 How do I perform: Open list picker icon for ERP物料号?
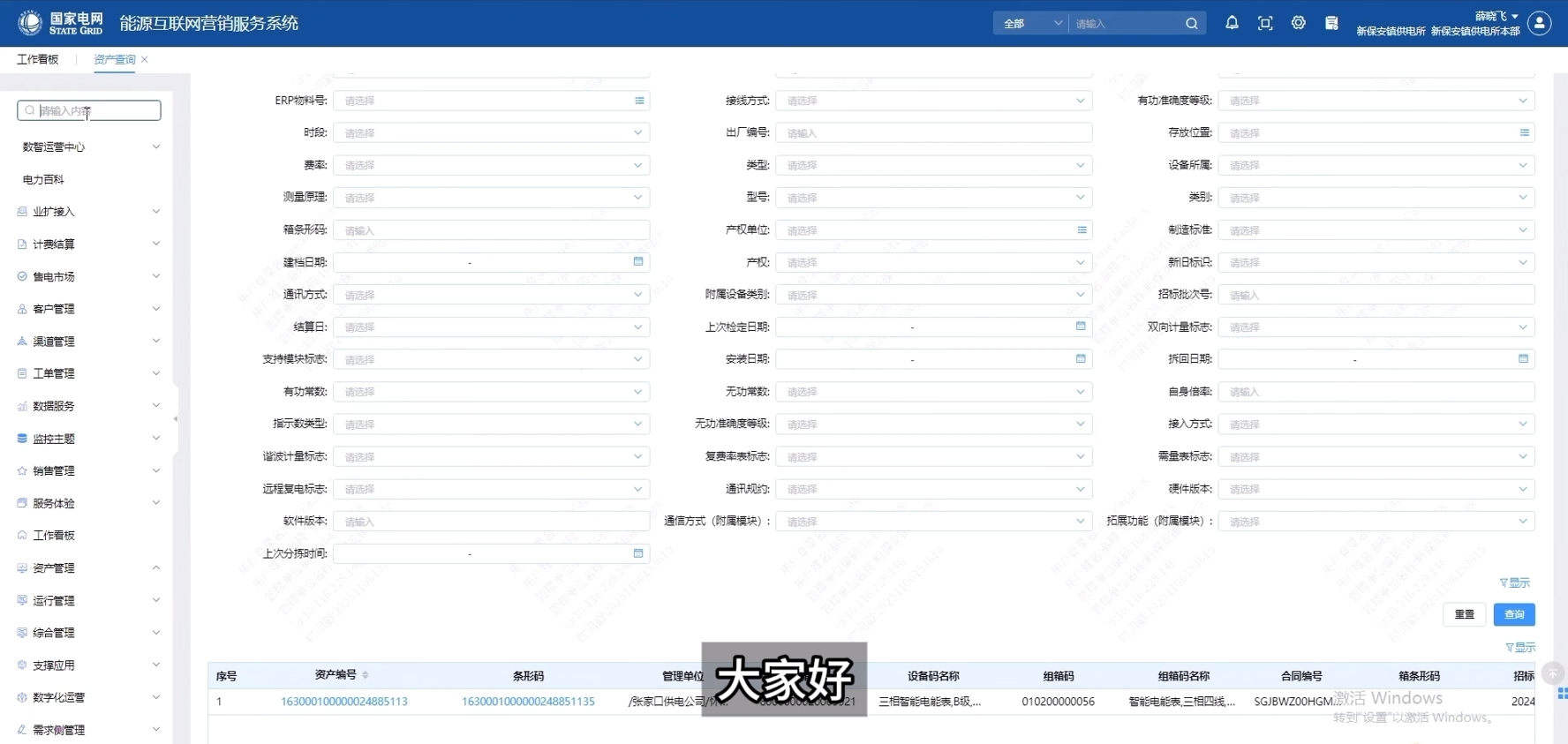(x=639, y=101)
